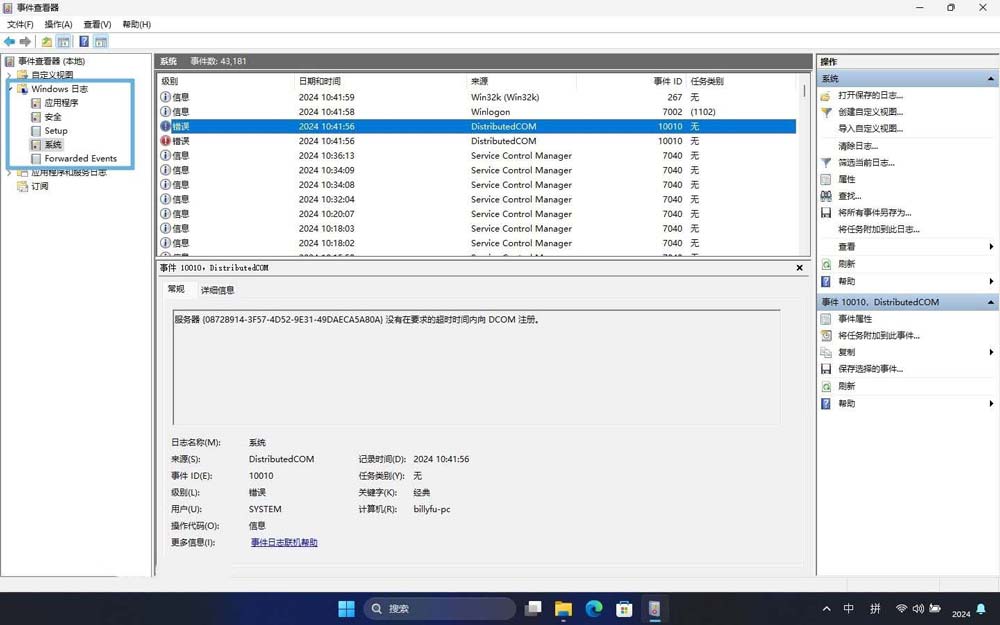Navigate back using the toolbar back arrow
Screen dimensions: 1000x625
point(9,41)
